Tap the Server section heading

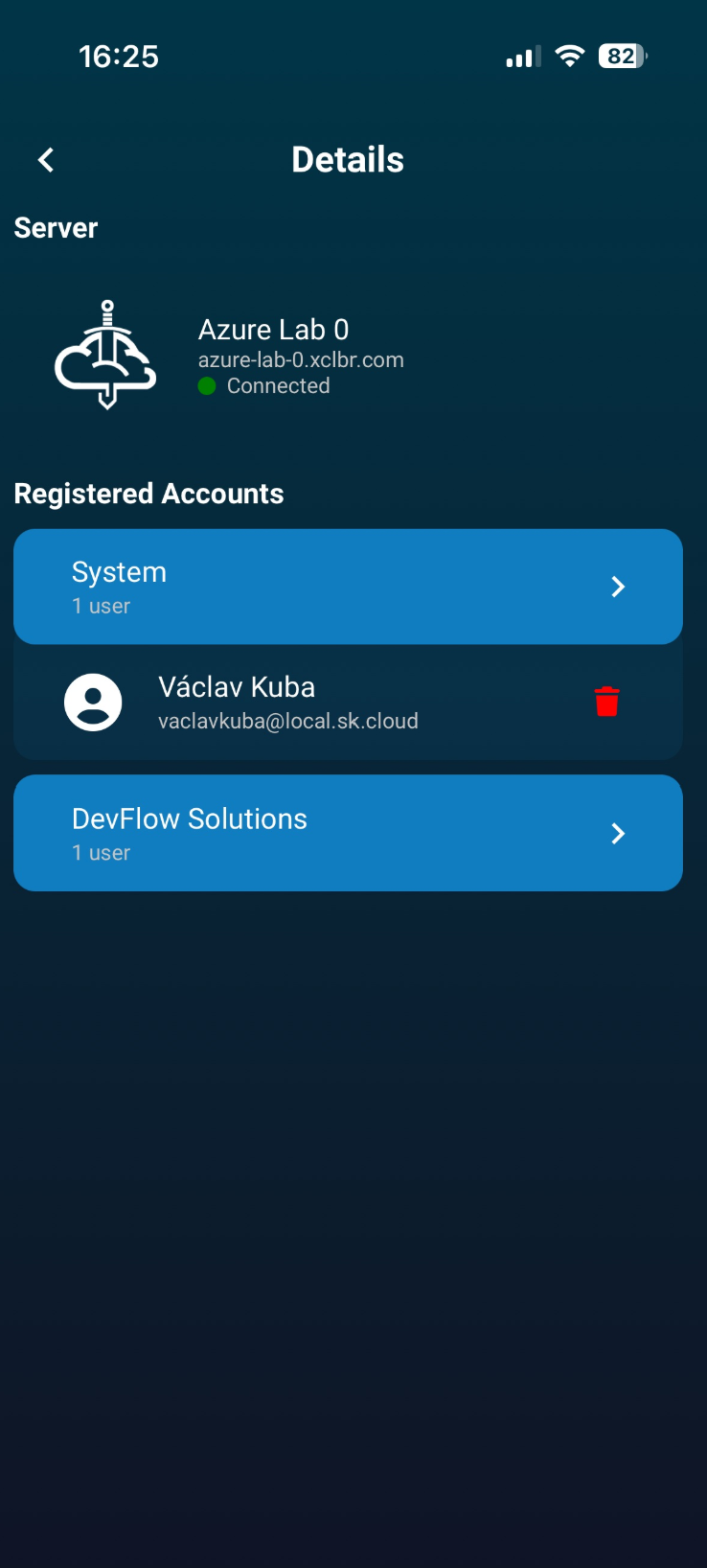(56, 228)
